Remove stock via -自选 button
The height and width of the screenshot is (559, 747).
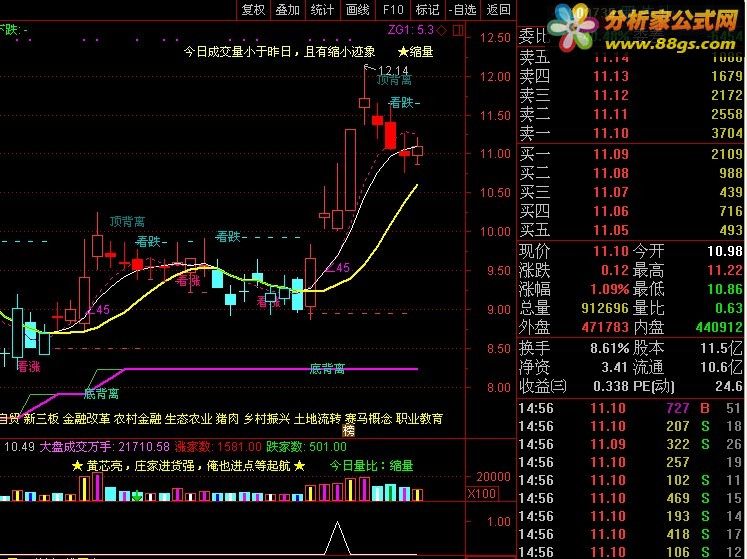(463, 10)
